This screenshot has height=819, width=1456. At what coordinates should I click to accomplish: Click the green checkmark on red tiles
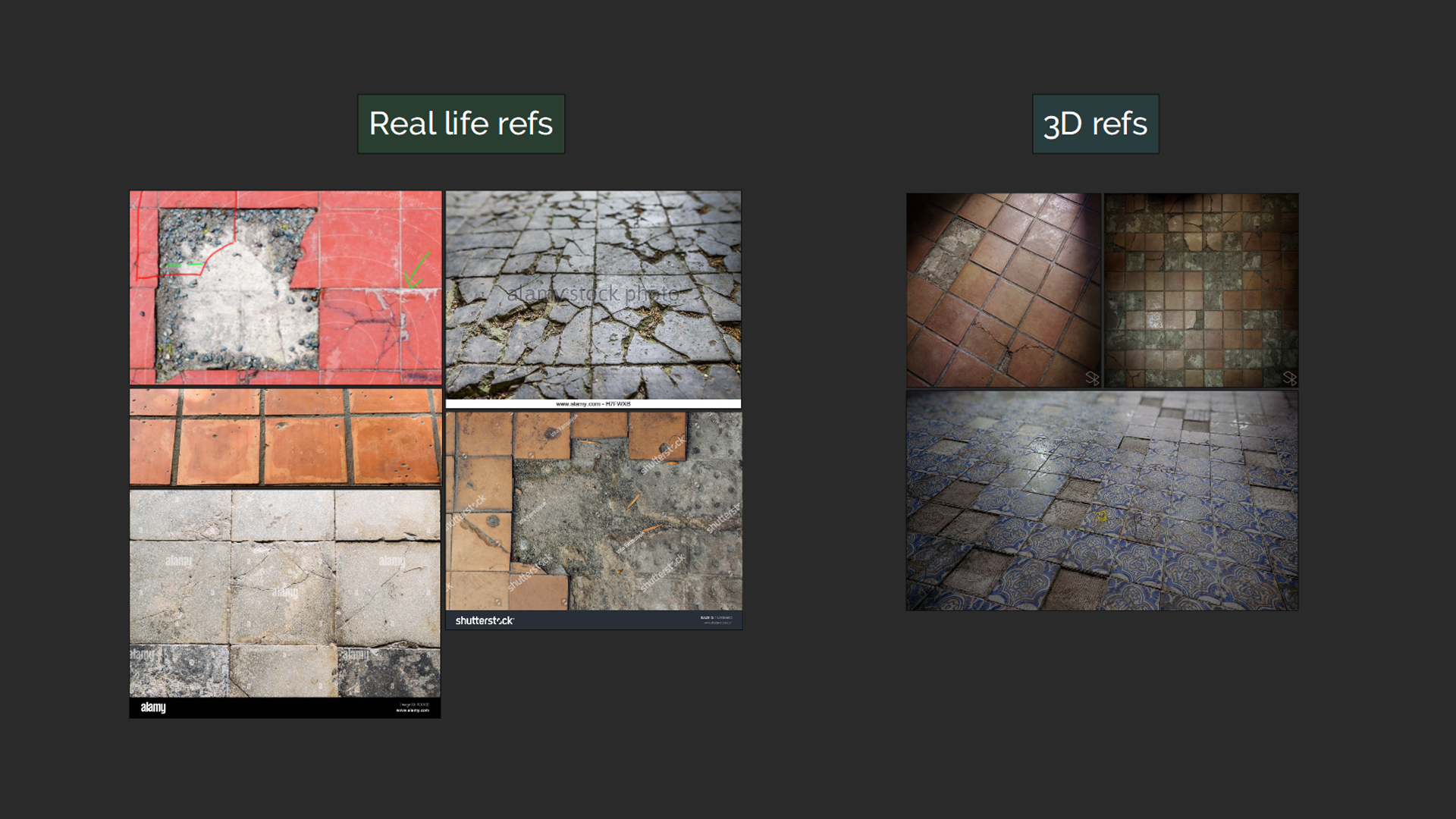point(416,271)
